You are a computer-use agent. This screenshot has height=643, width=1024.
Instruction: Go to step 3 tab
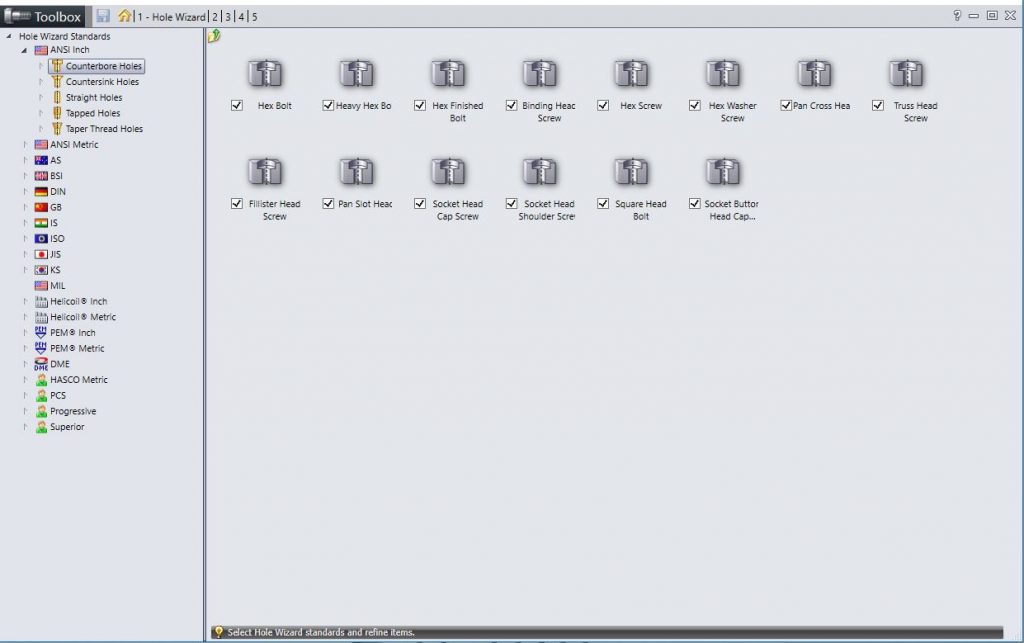click(228, 17)
